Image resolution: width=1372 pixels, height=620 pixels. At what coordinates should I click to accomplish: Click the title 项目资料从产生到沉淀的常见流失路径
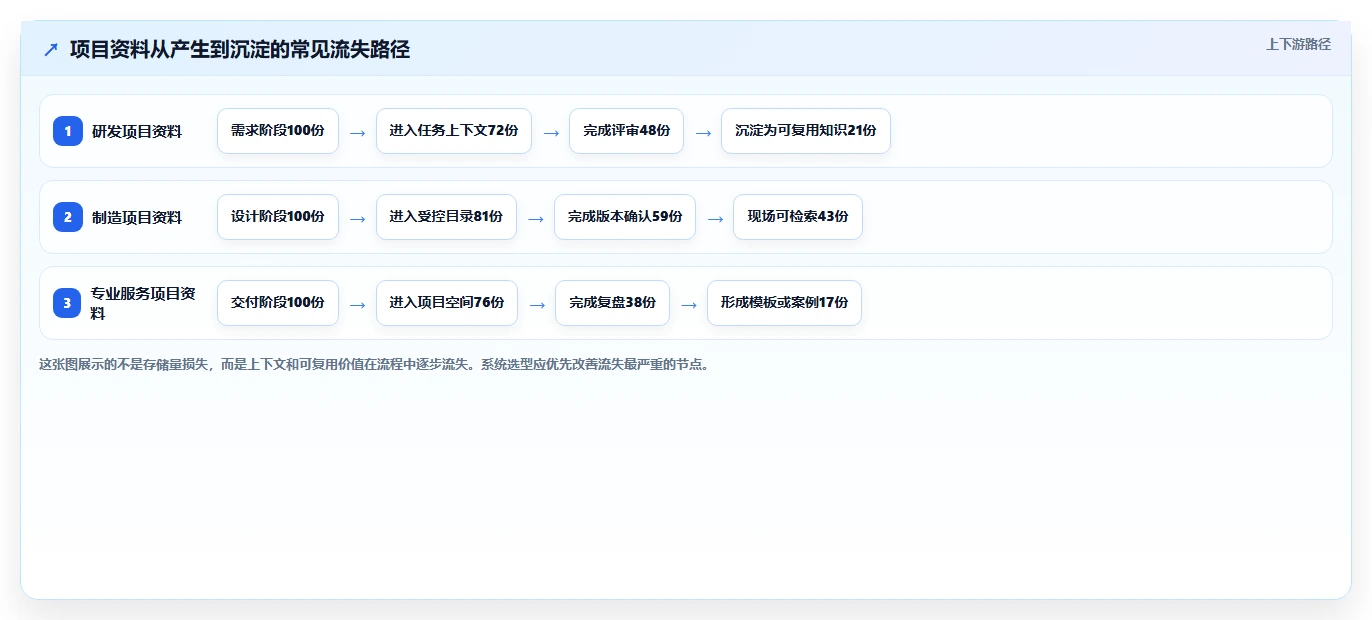240,49
